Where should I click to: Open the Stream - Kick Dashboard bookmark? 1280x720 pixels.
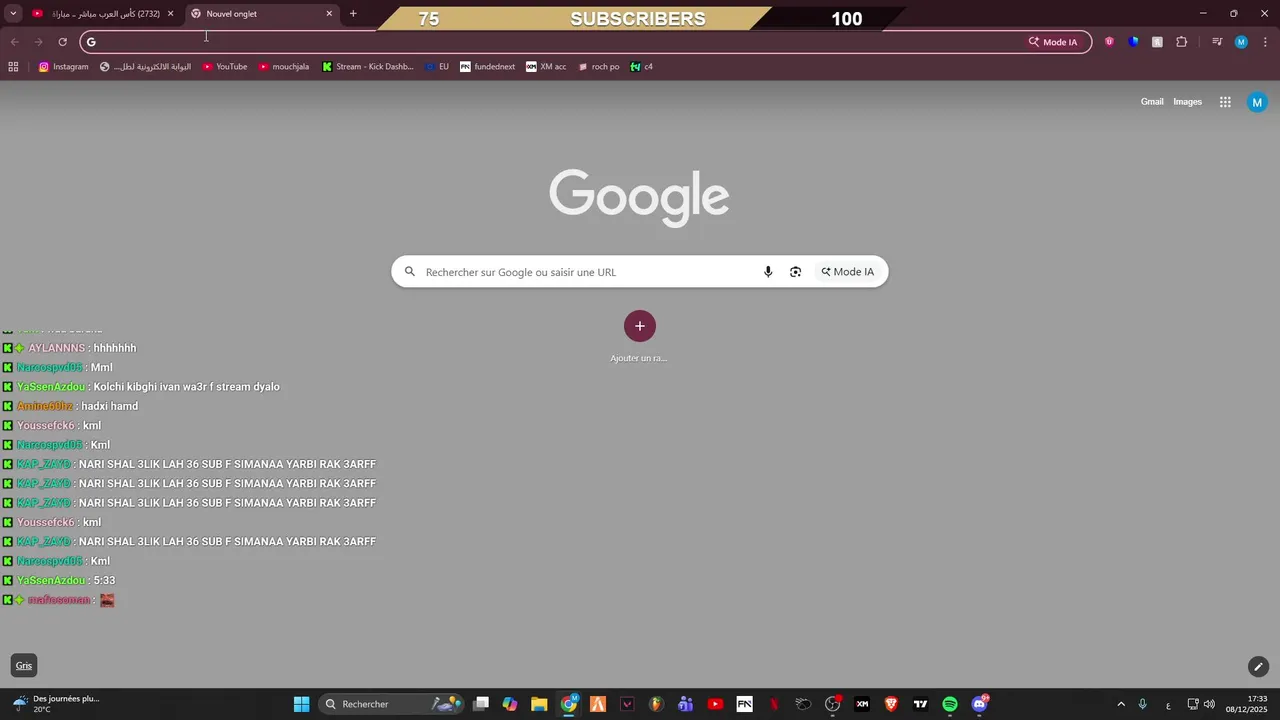[368, 67]
